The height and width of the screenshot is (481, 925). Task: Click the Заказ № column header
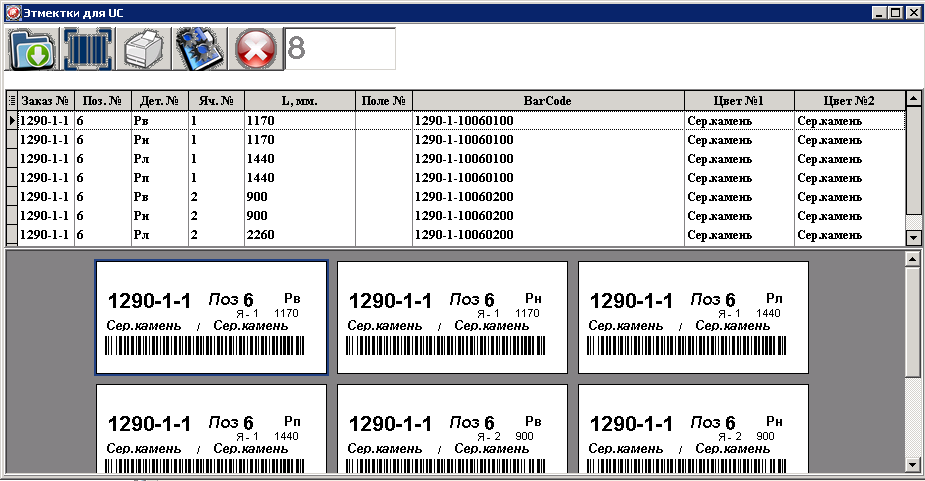(x=46, y=101)
